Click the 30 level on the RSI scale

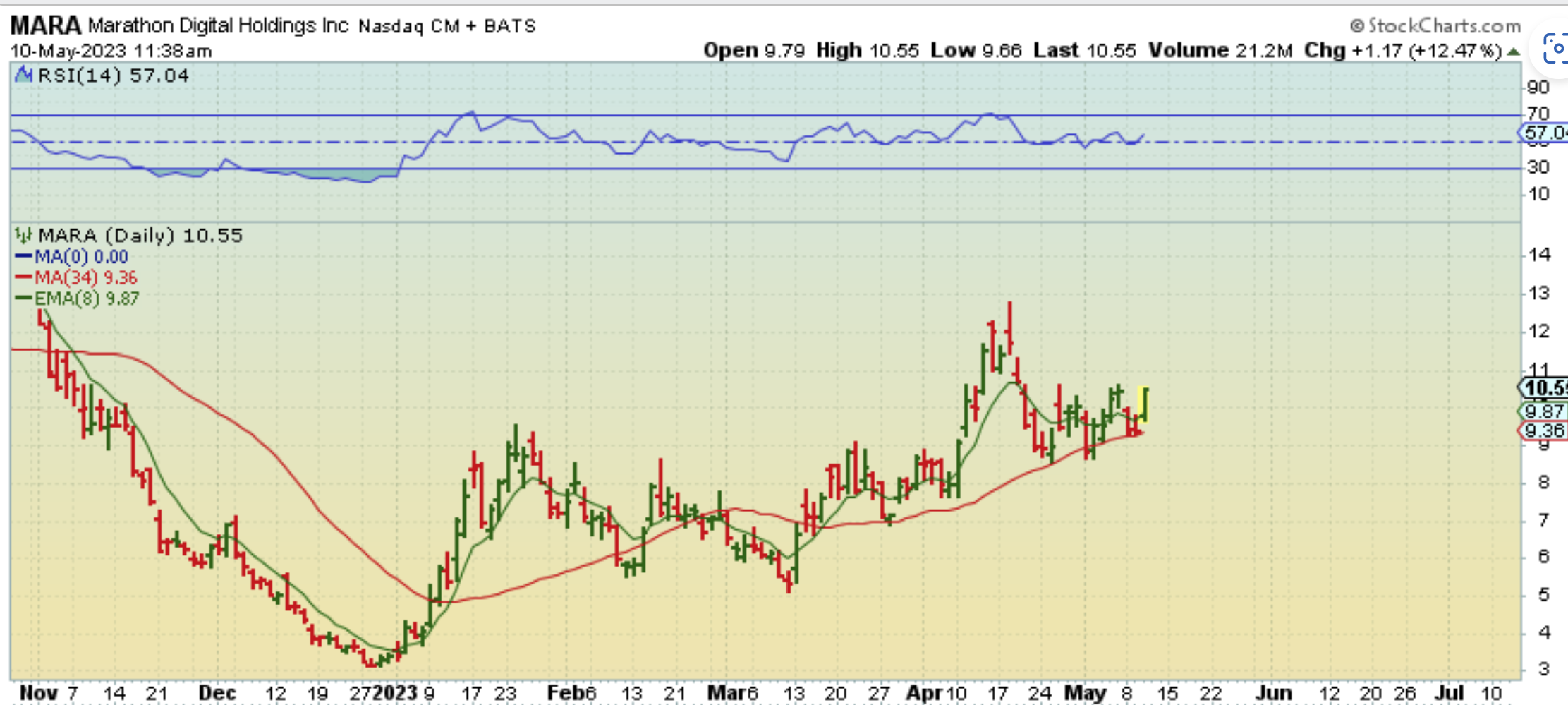[x=1538, y=167]
